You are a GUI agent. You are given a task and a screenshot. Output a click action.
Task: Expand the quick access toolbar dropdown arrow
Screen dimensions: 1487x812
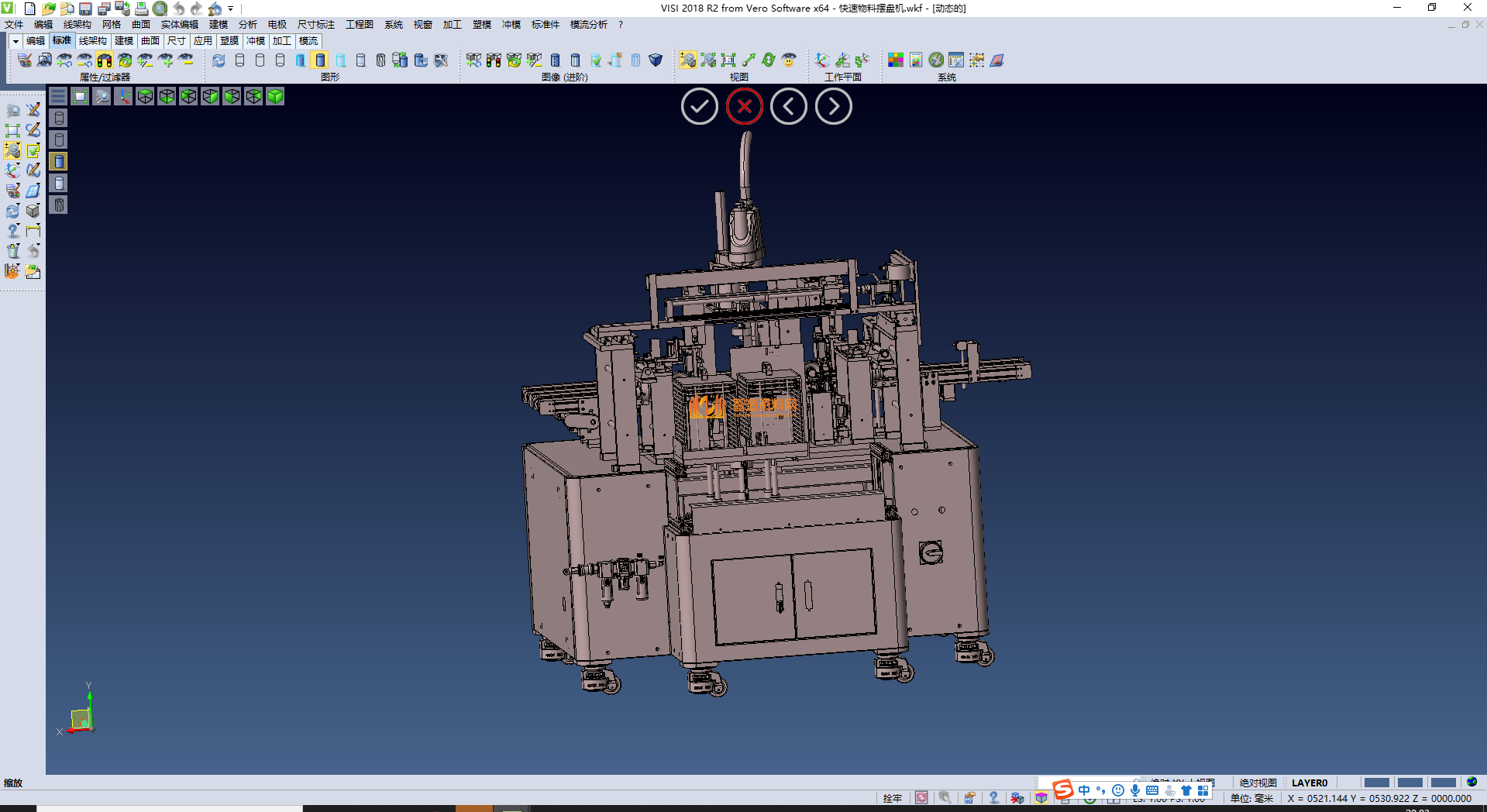(x=231, y=9)
